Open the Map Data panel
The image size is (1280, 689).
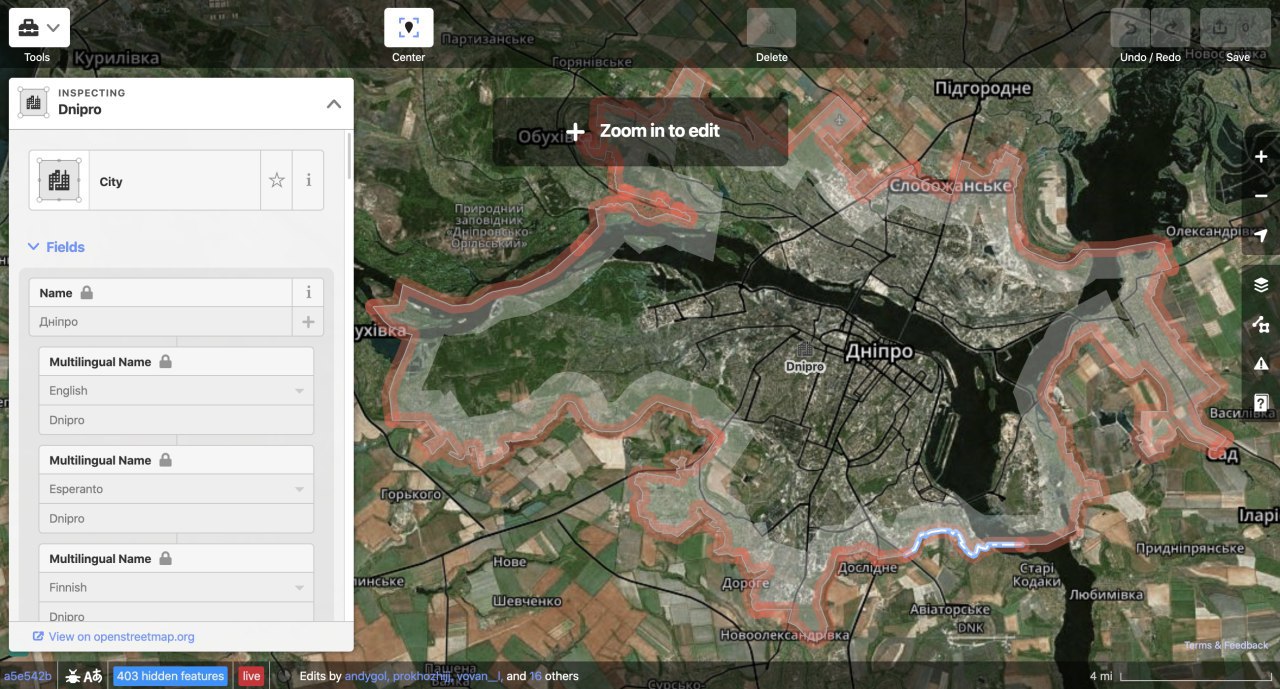1261,324
